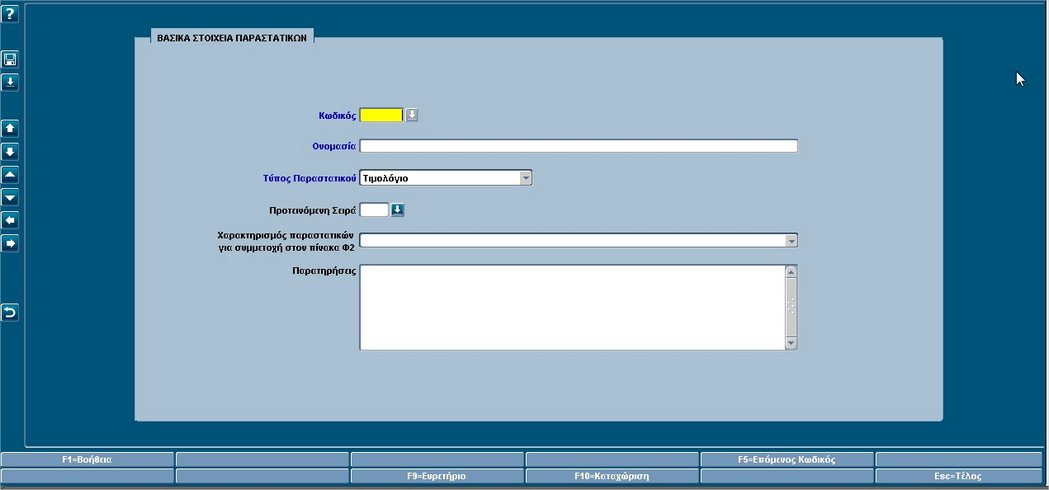Image resolution: width=1049 pixels, height=490 pixels.
Task: Click the up triangle sidebar icon
Action: point(11,175)
